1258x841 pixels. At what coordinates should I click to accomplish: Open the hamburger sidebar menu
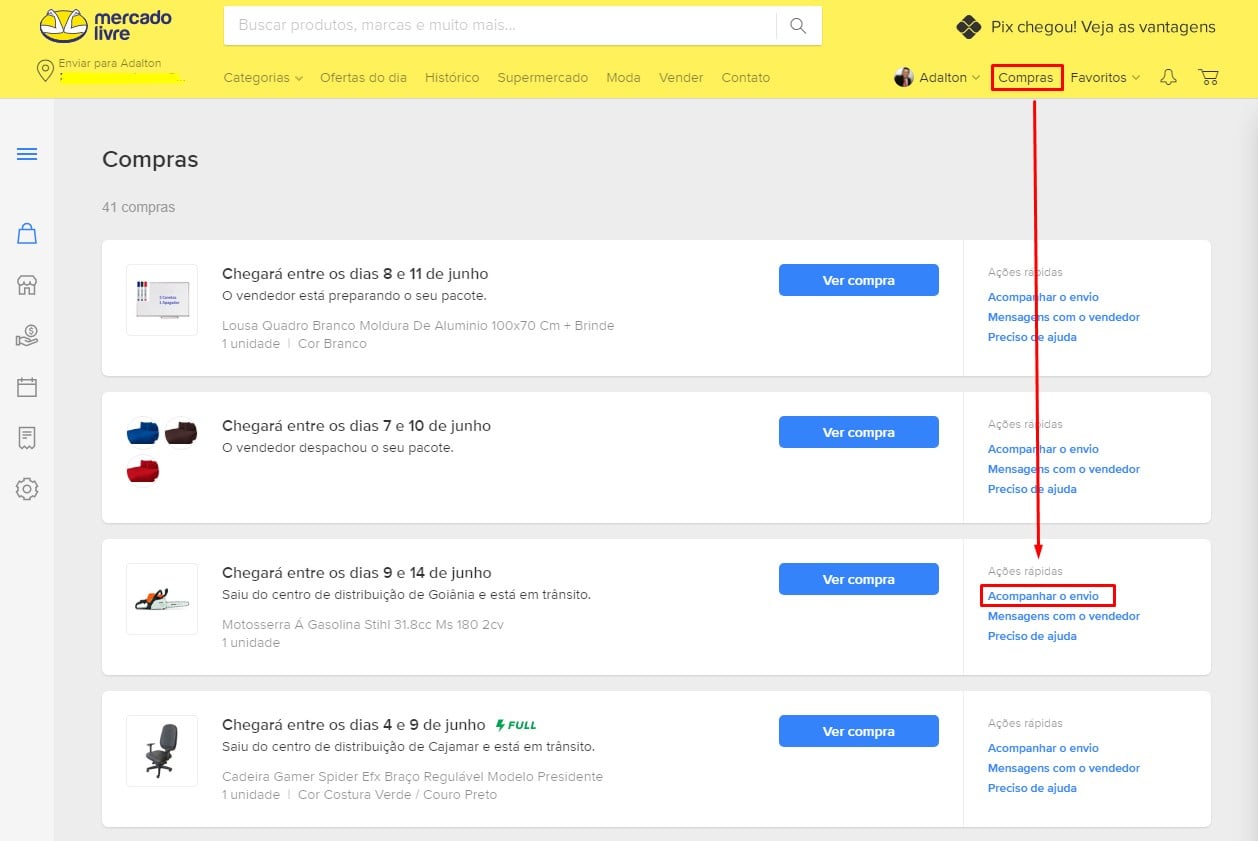click(27, 154)
